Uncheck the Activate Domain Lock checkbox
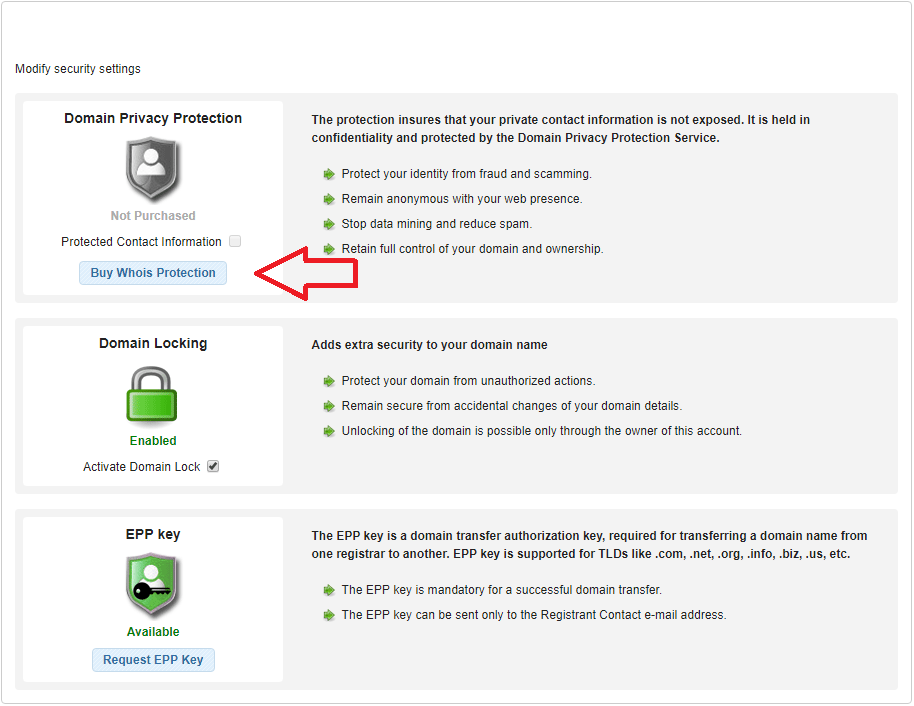 (213, 466)
